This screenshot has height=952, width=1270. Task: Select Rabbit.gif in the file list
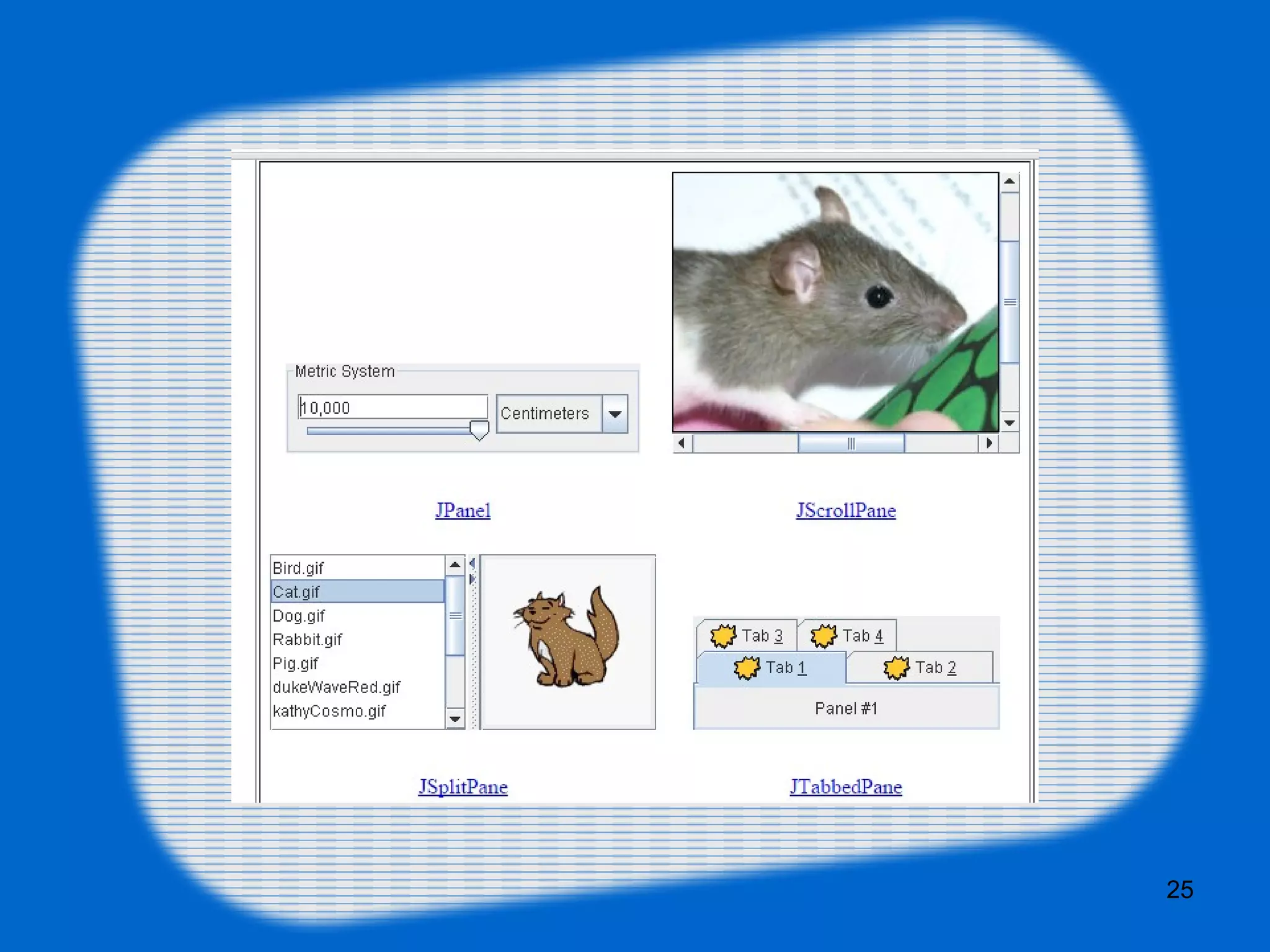tap(308, 640)
